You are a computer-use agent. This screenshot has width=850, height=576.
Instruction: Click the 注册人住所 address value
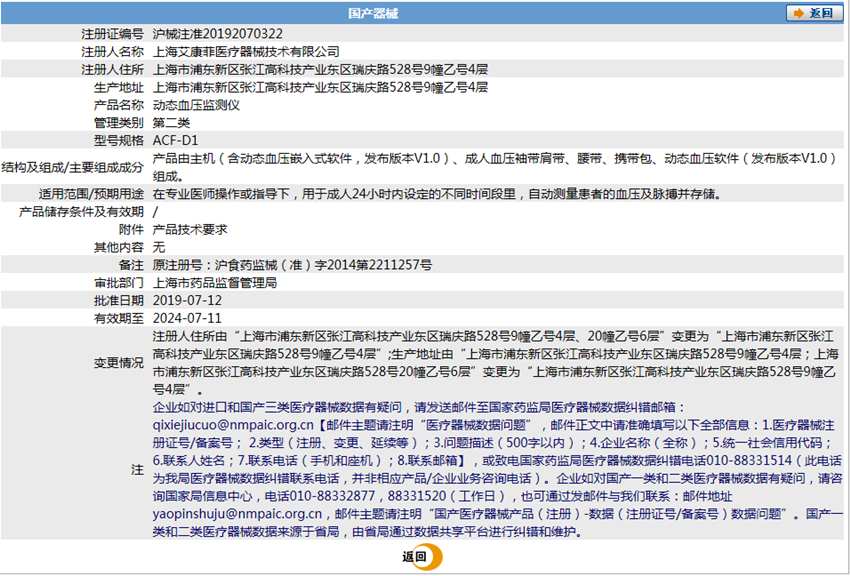point(320,70)
